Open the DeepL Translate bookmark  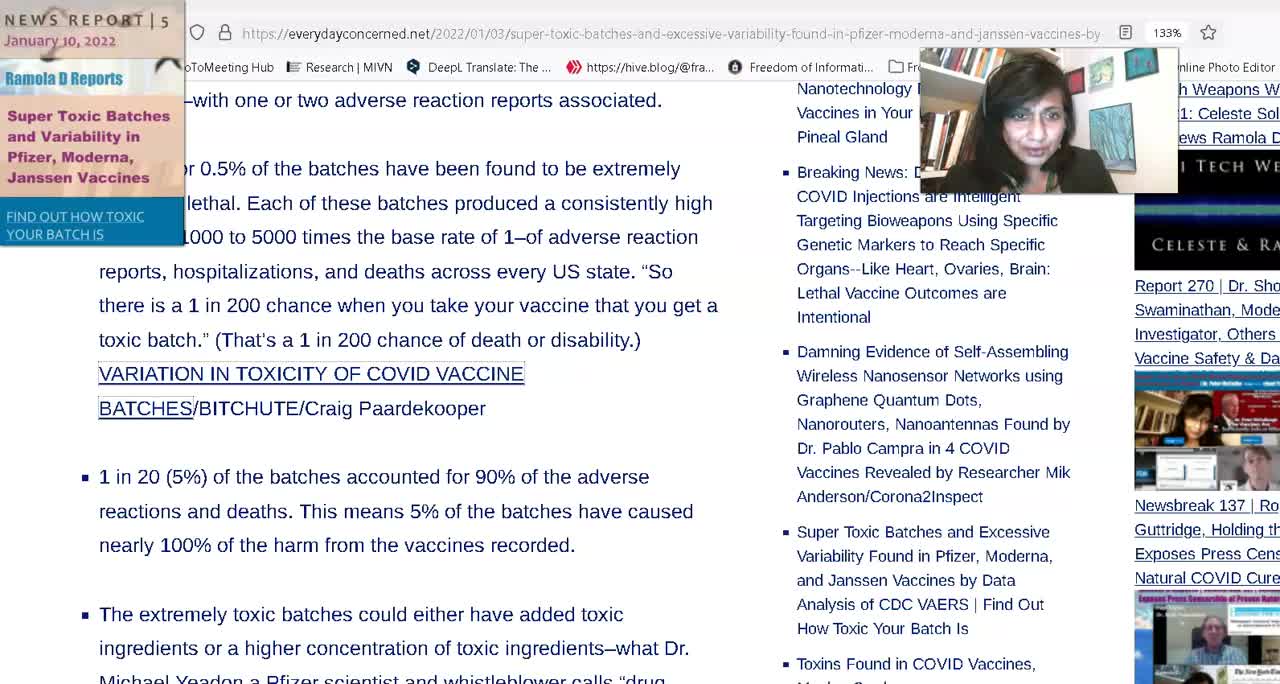479,67
